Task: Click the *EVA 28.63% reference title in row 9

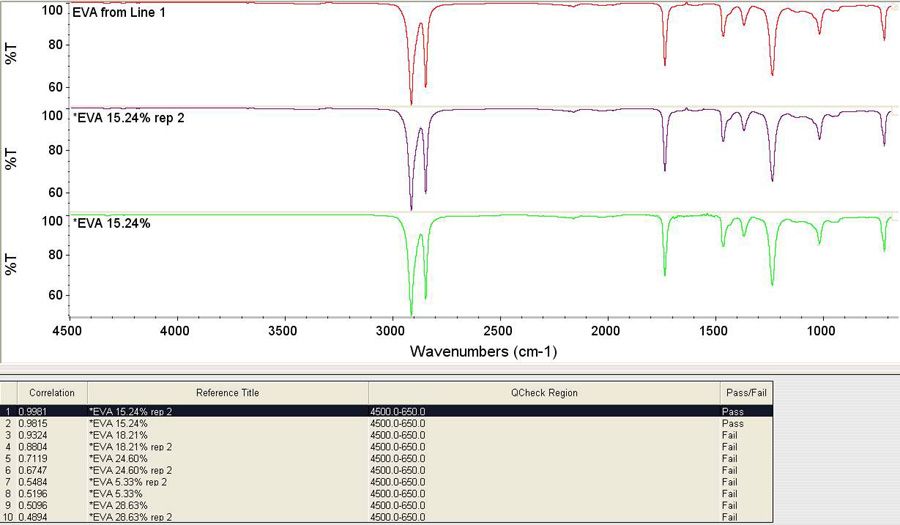Action: pyautogui.click(x=118, y=505)
